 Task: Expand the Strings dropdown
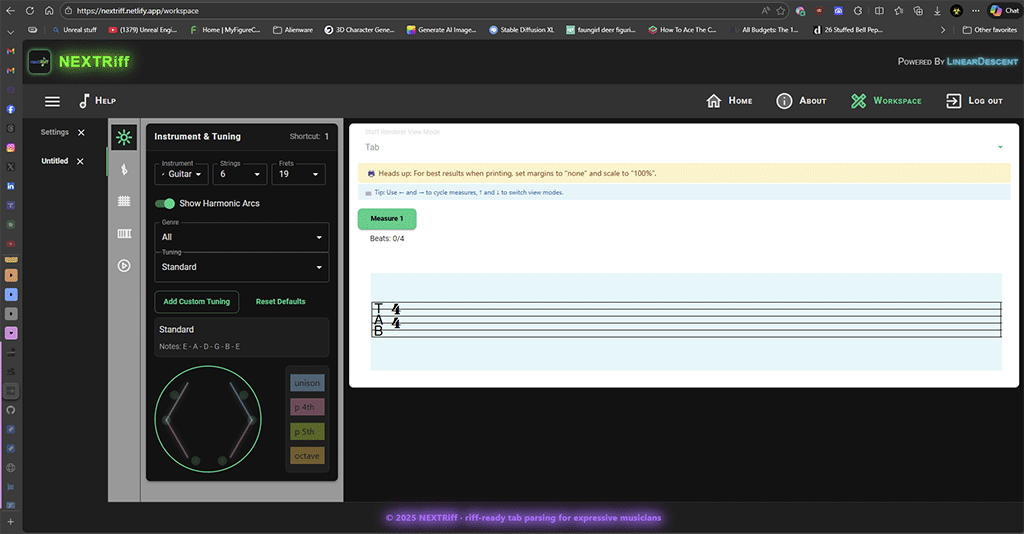point(240,174)
